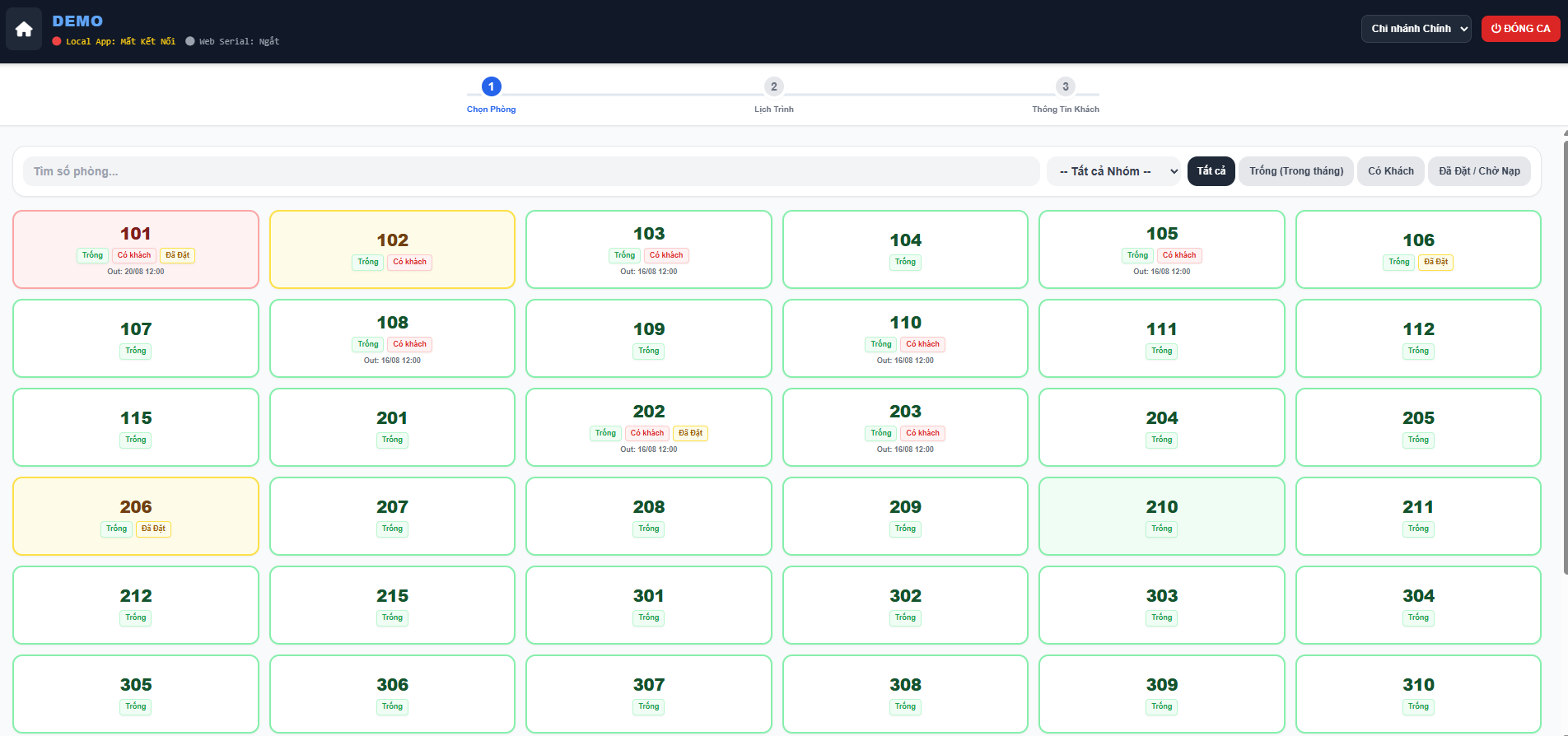
Task: Click step 3 Thông Tin Khách circle
Action: pyautogui.click(x=1065, y=86)
